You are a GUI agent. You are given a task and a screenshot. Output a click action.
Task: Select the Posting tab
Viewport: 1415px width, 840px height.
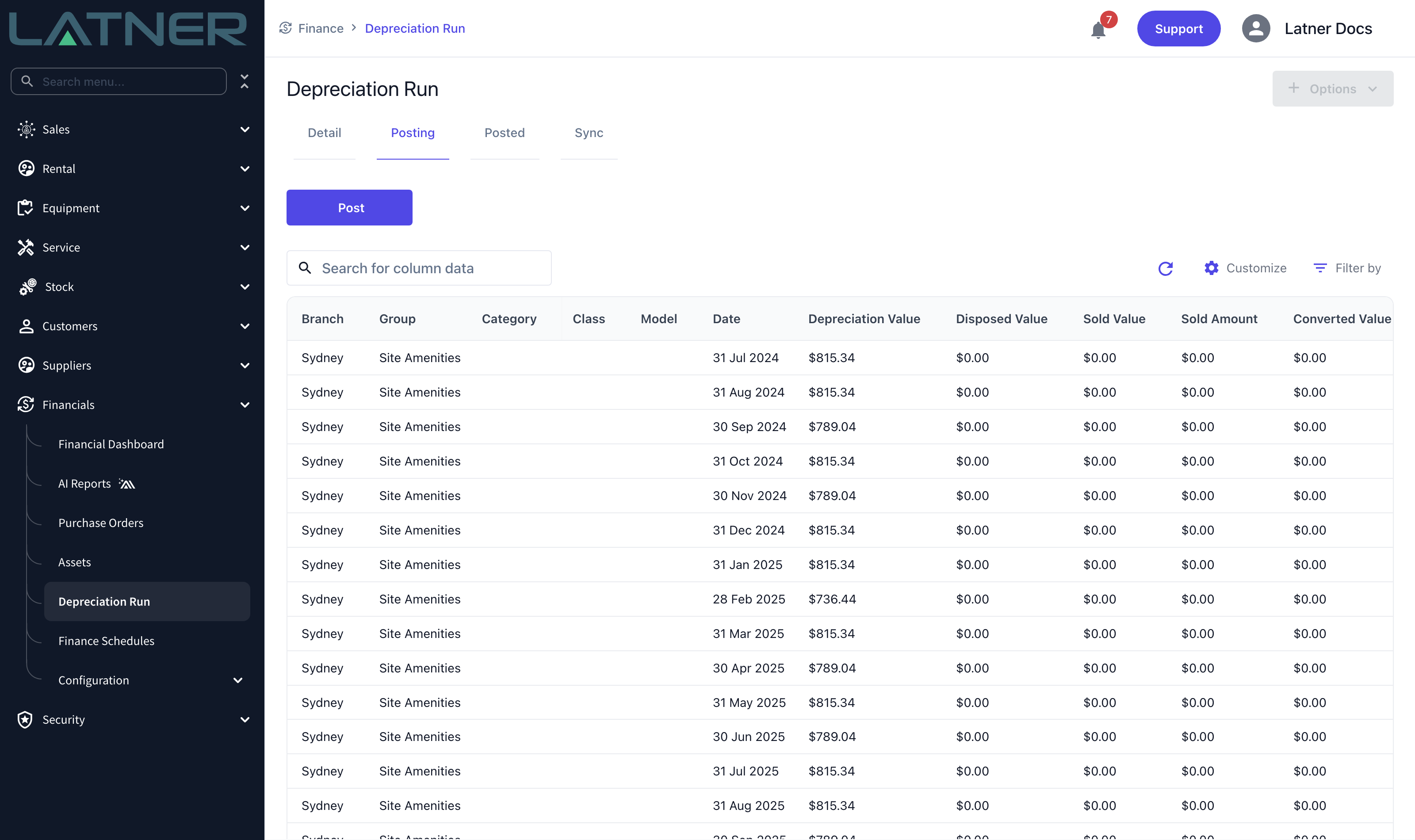(413, 133)
